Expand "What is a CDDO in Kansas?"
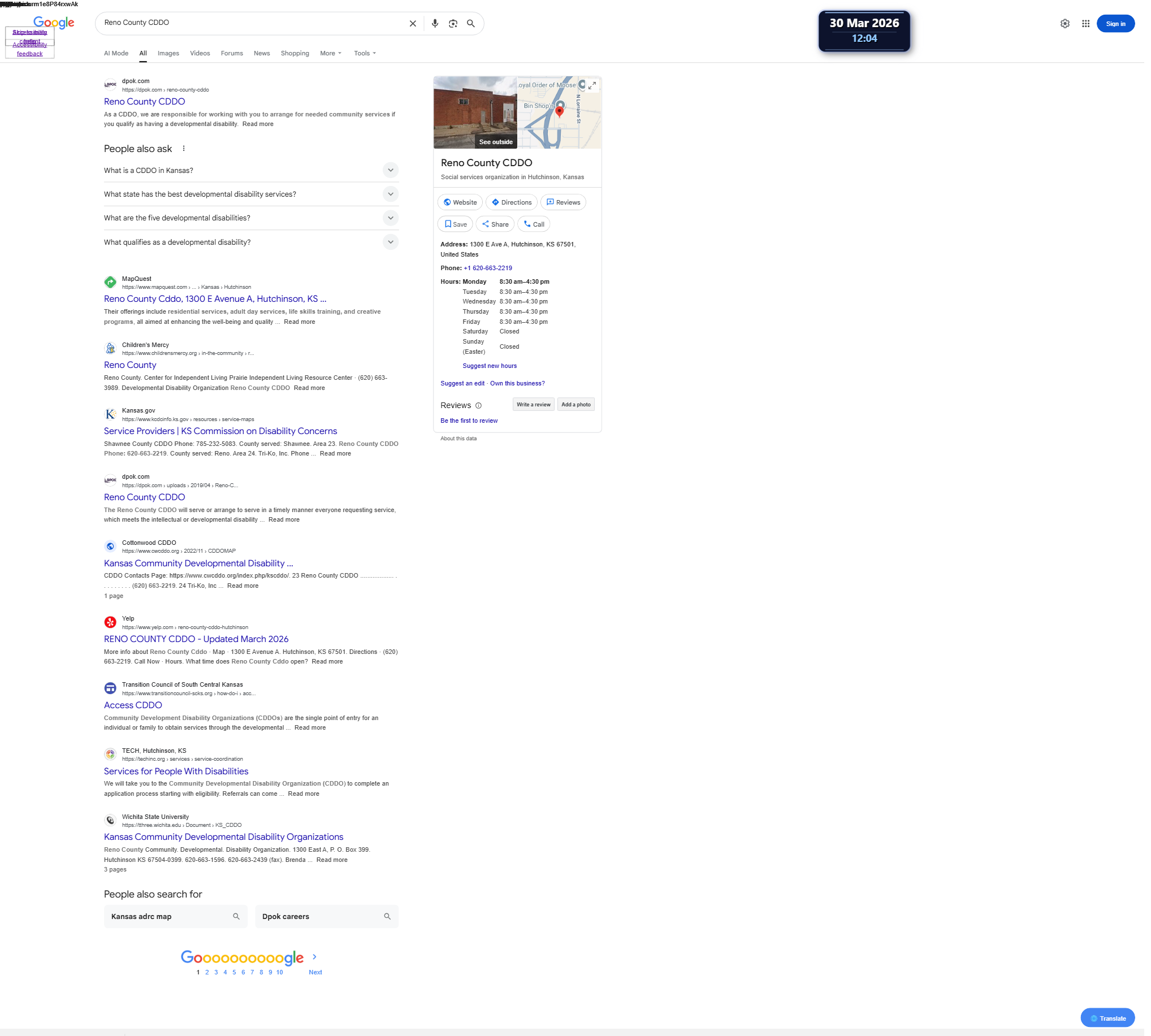This screenshot has width=1151, height=1036. pyautogui.click(x=391, y=170)
